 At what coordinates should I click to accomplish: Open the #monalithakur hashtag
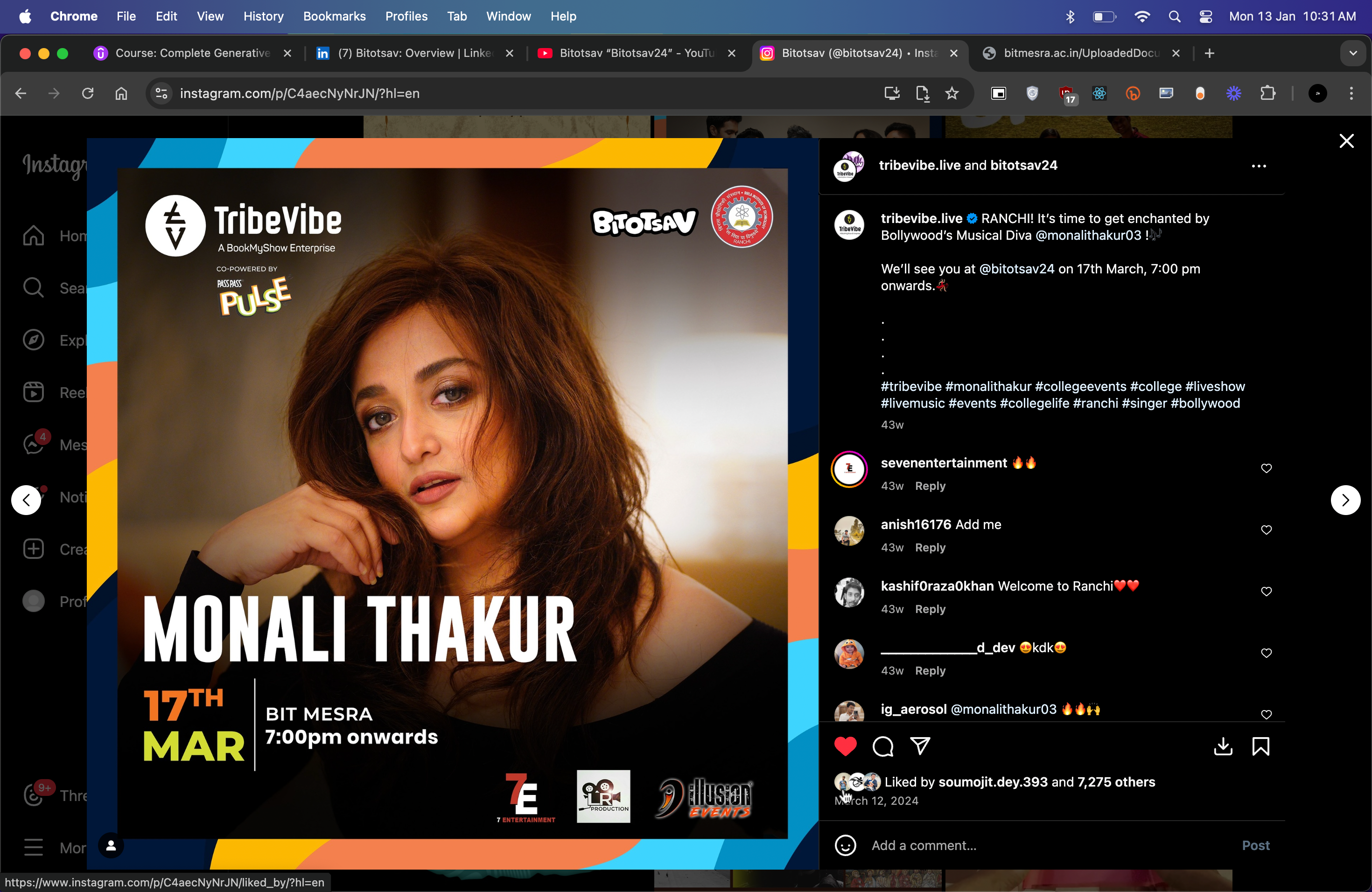click(x=987, y=387)
